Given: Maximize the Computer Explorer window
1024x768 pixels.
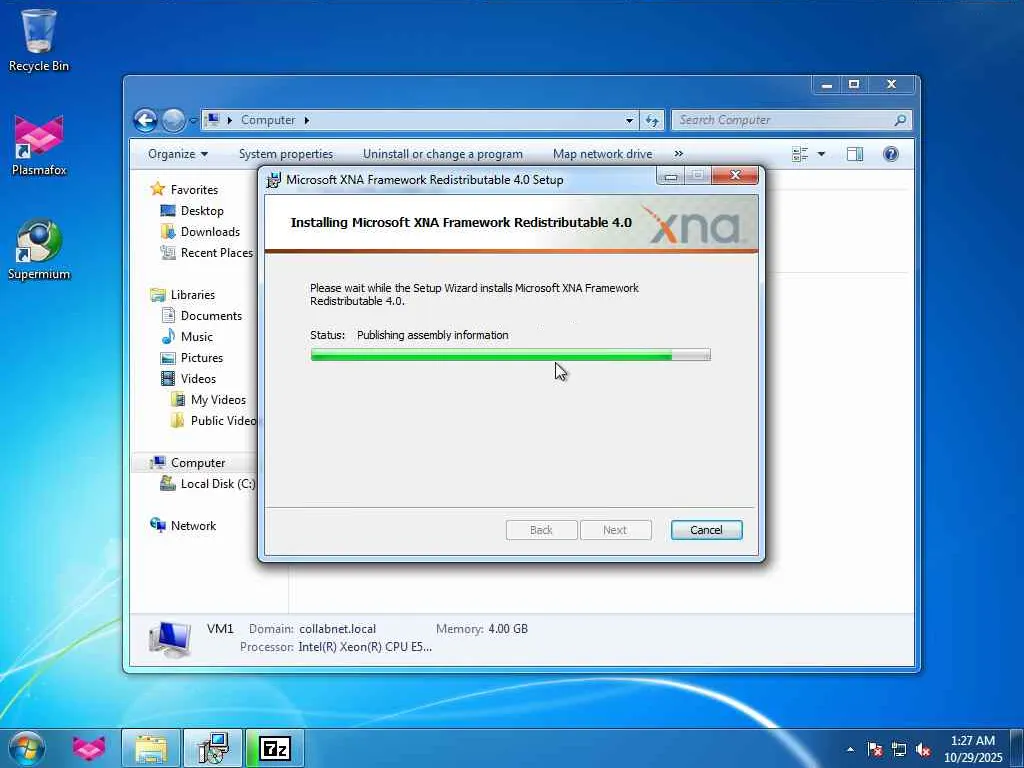Looking at the screenshot, I should 854,84.
